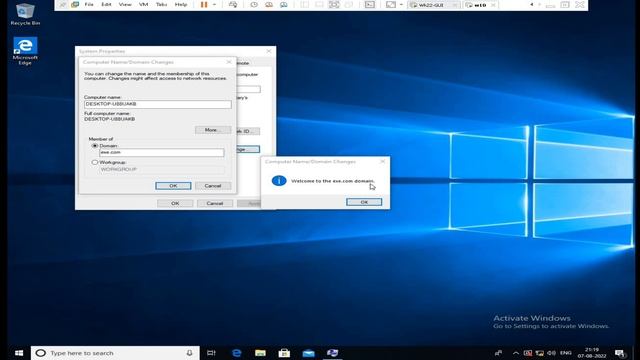The width and height of the screenshot is (640, 360).
Task: Expand the stretch display dropdown arrow
Action: coord(401,4)
